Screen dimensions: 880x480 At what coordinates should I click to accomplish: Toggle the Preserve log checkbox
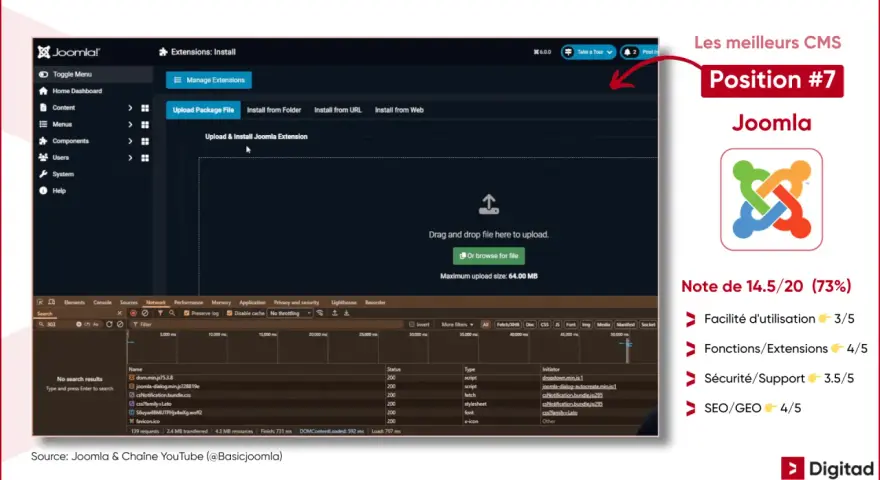[x=187, y=313]
